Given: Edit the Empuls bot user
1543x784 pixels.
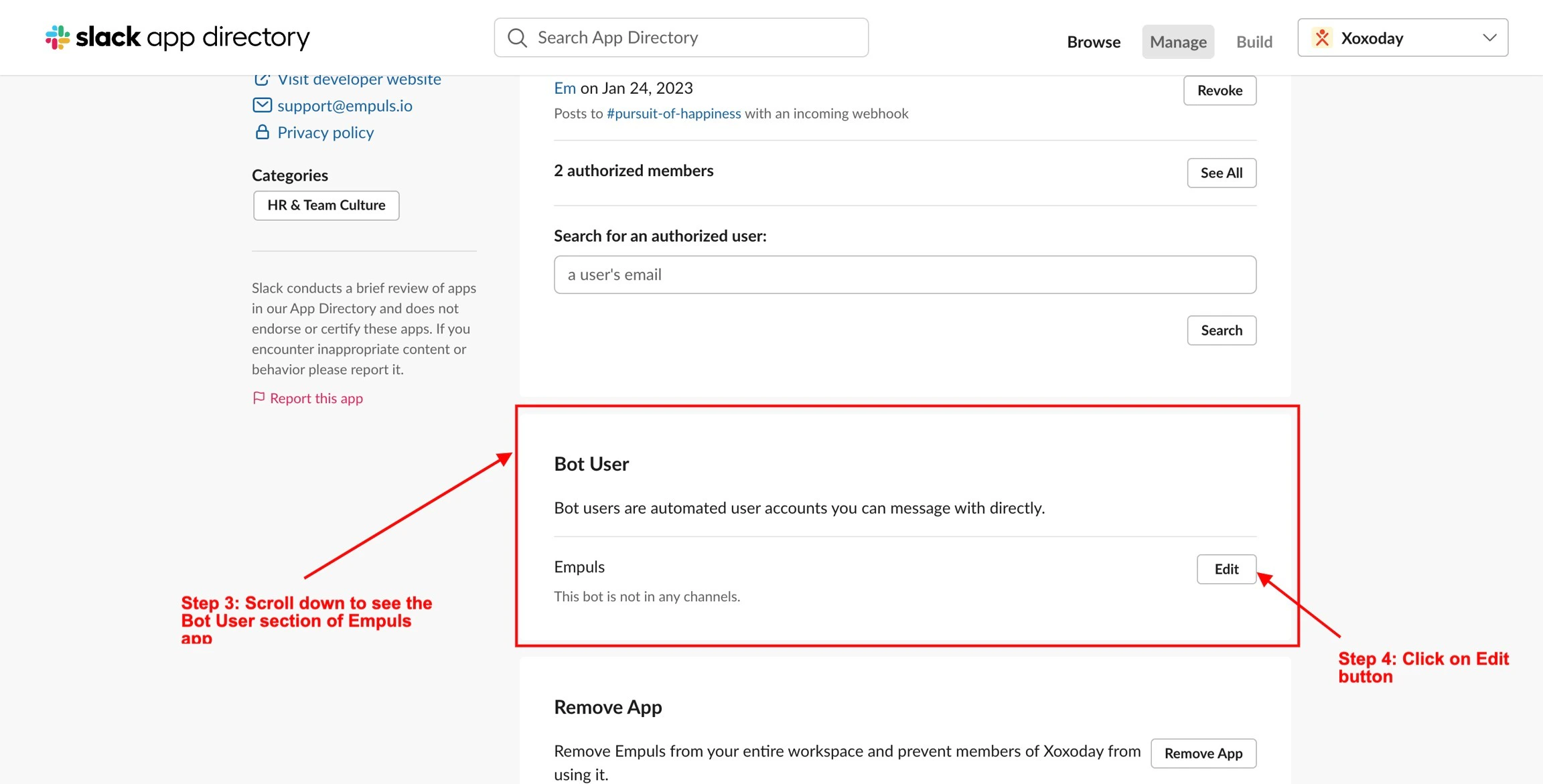Looking at the screenshot, I should tap(1226, 569).
